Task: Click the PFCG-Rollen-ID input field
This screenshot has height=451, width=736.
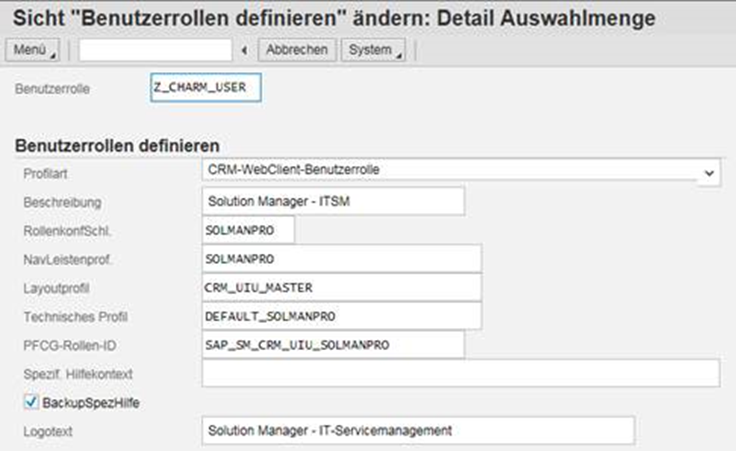Action: tap(332, 345)
